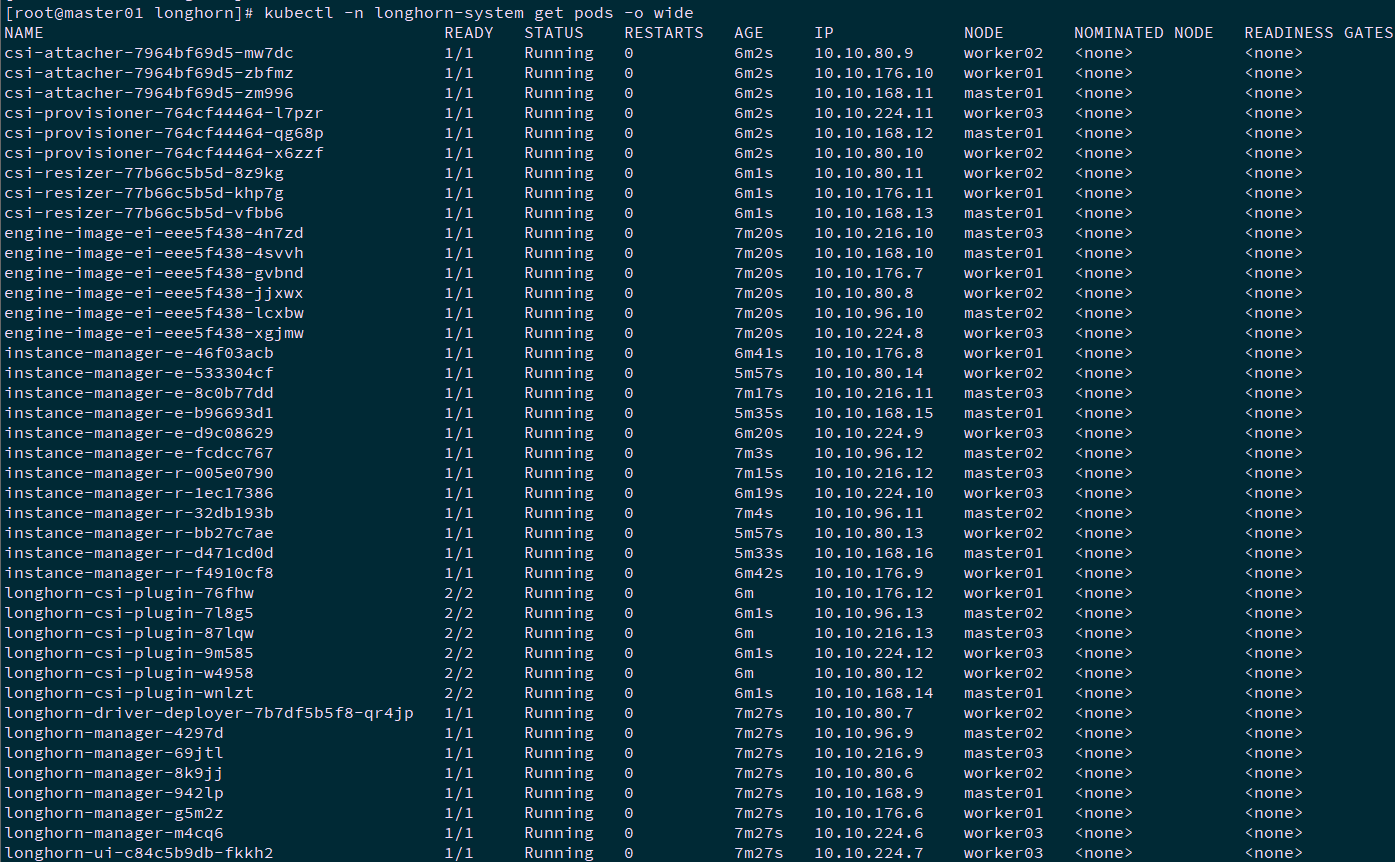Select the READINESS GATES column header
This screenshot has width=1395, height=862.
[x=1319, y=33]
